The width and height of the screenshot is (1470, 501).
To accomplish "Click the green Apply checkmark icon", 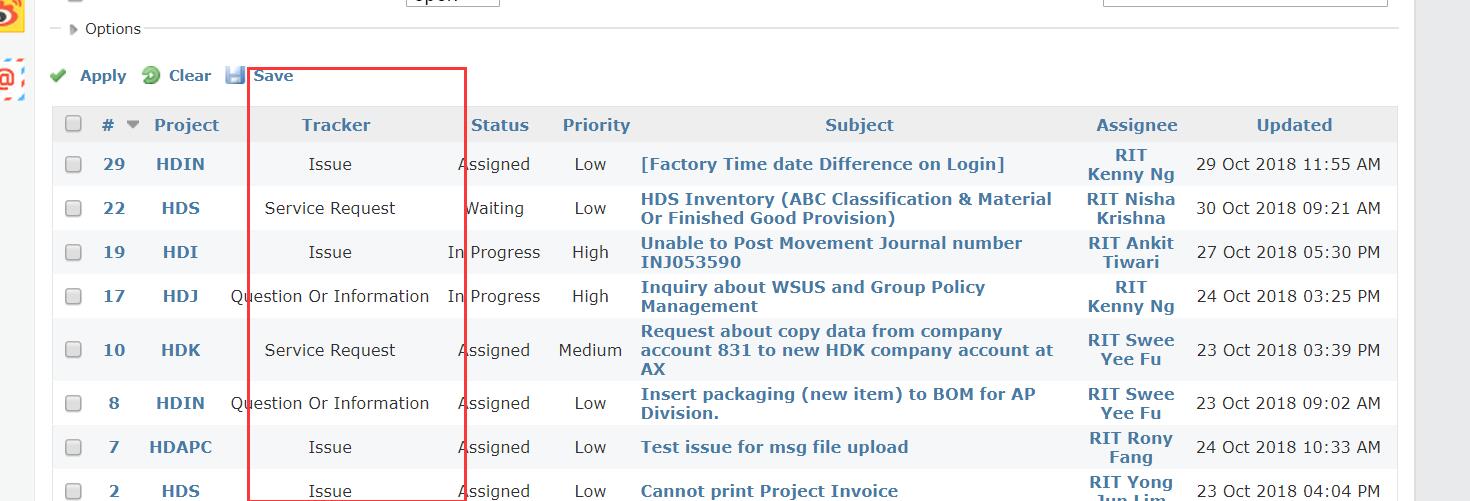I will pos(58,76).
